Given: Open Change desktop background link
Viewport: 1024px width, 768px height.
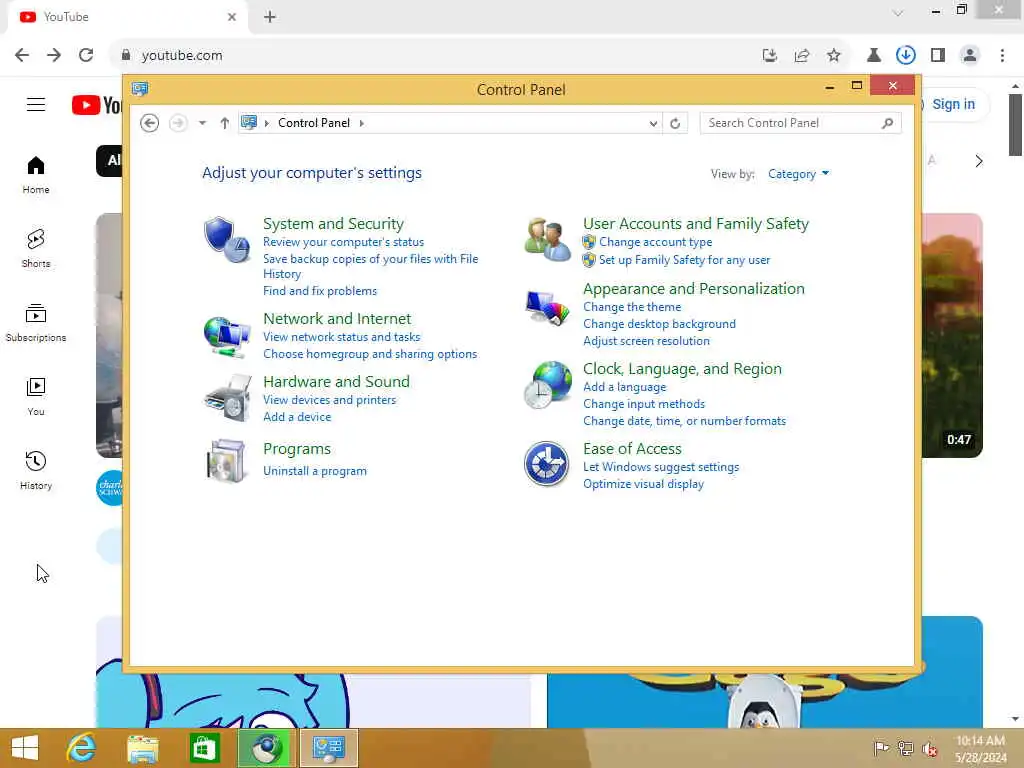Looking at the screenshot, I should pyautogui.click(x=659, y=324).
